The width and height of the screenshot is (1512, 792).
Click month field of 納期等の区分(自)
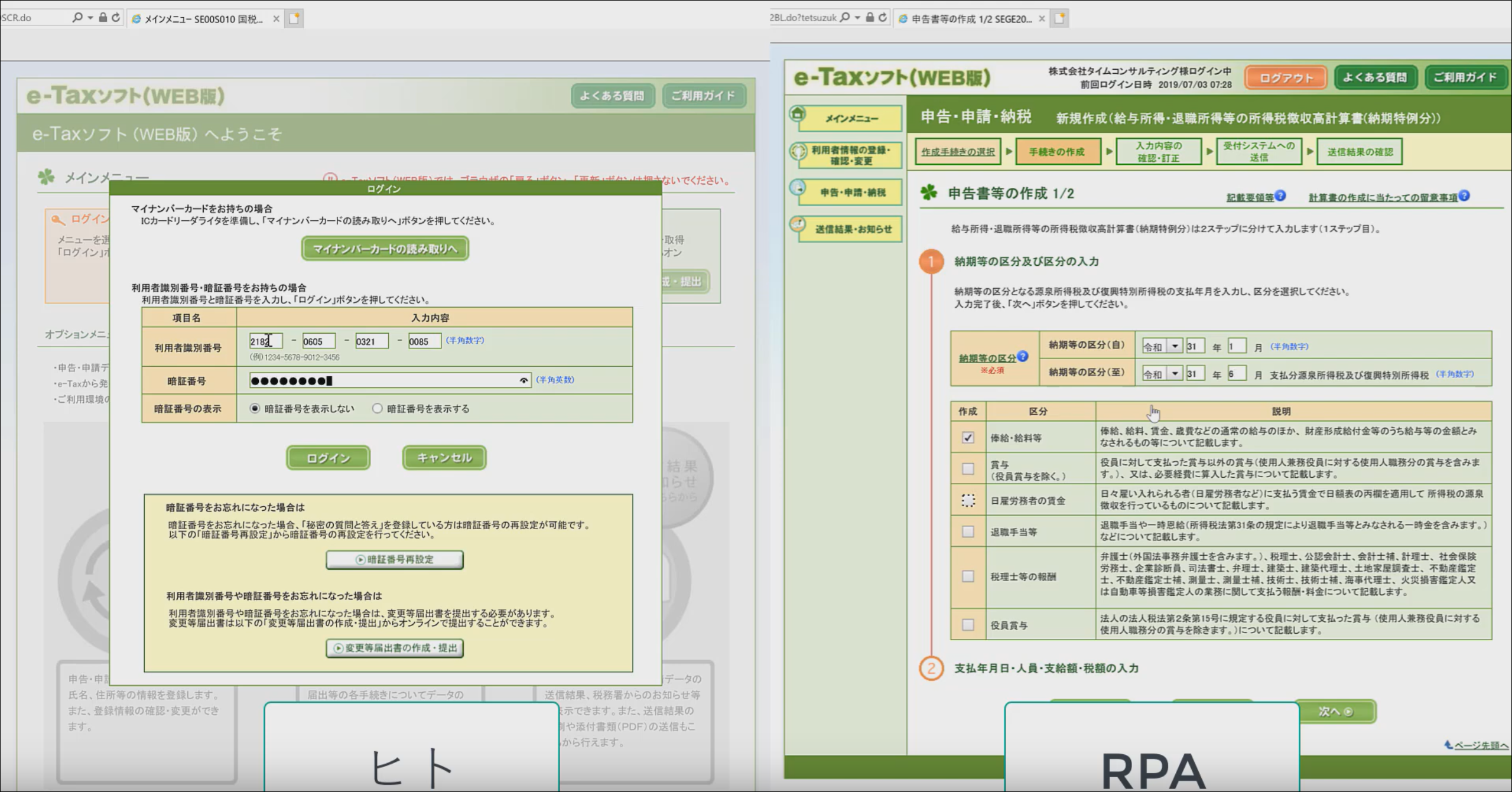point(1237,346)
